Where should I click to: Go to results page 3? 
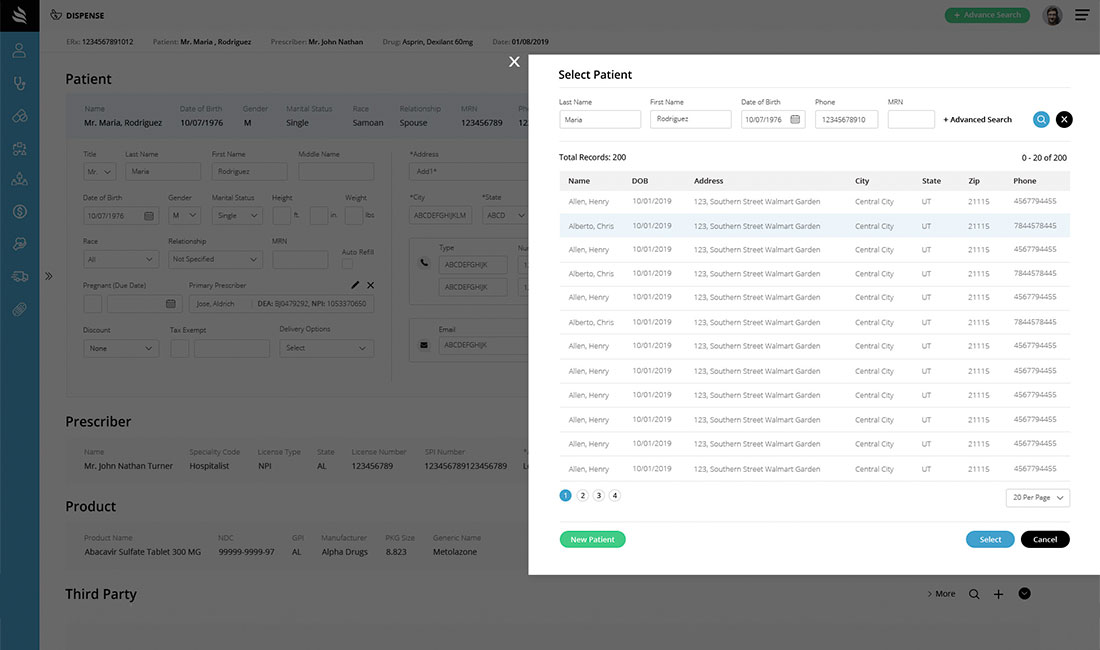click(598, 496)
